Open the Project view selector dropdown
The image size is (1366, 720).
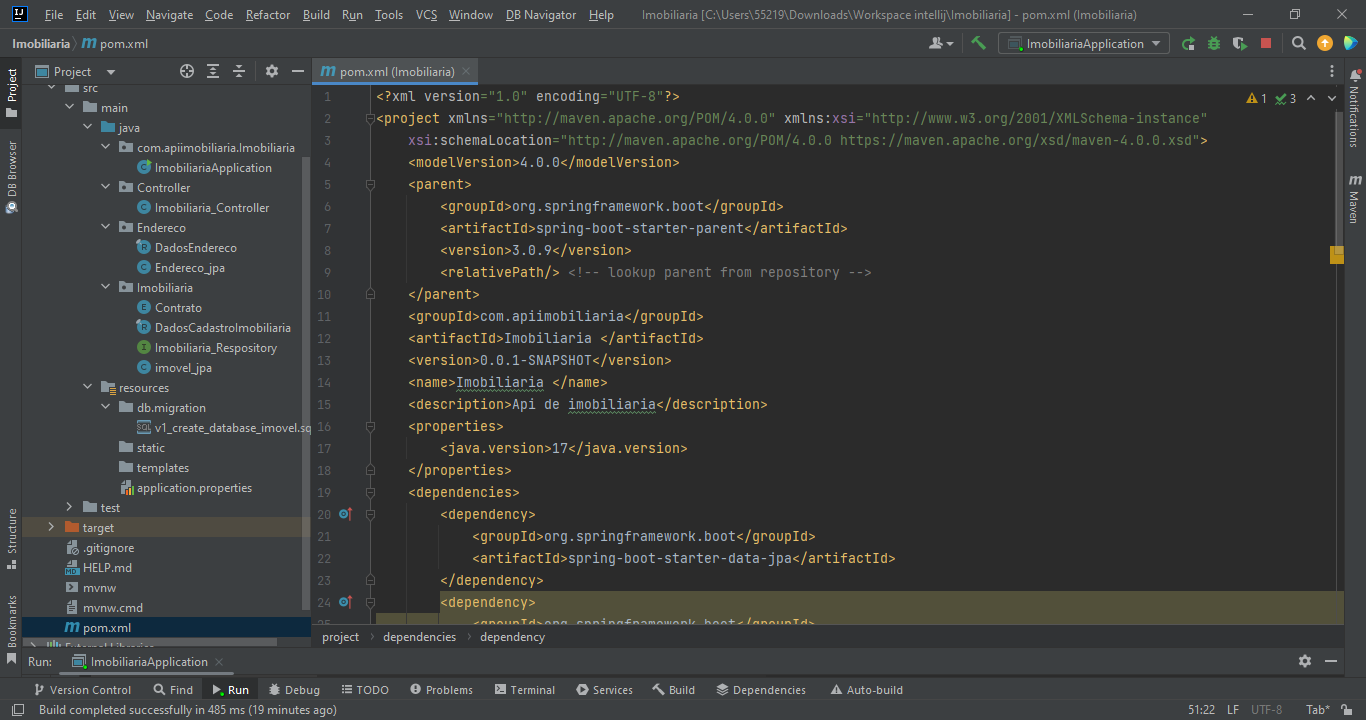click(75, 71)
